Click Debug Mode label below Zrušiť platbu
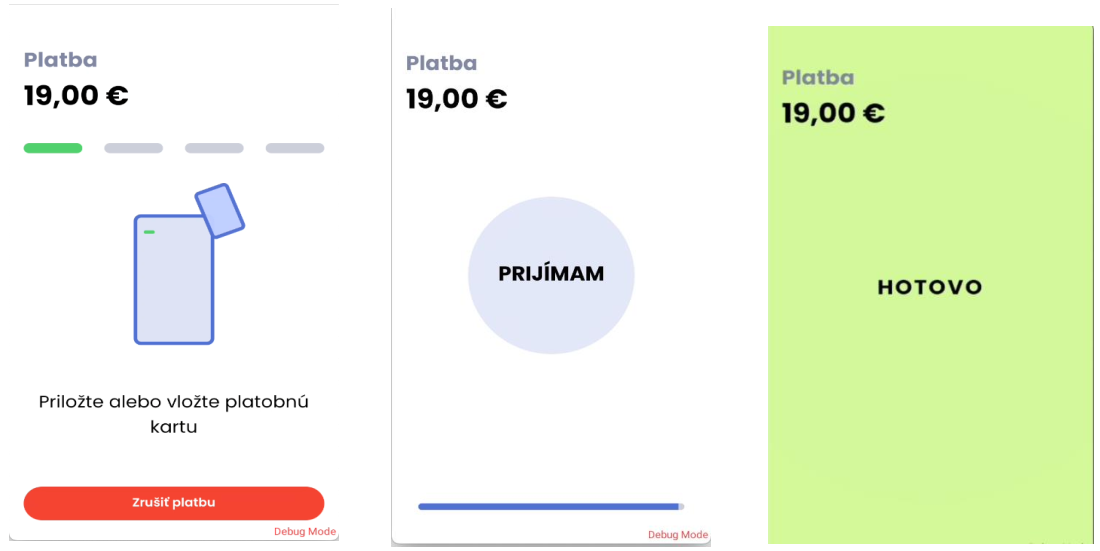Screen dimensions: 1100x551 tap(305, 532)
